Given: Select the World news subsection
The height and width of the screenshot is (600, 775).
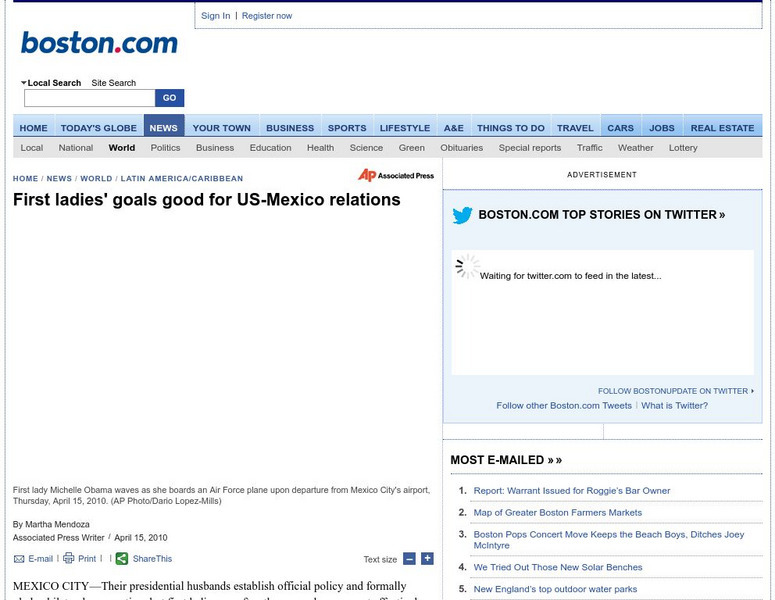Looking at the screenshot, I should pyautogui.click(x=122, y=148).
